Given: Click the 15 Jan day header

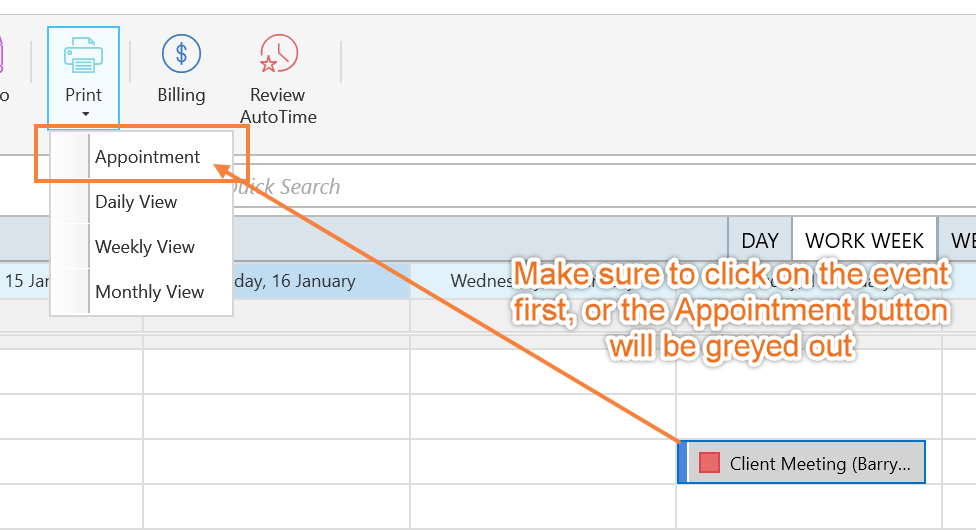Looking at the screenshot, I should click(25, 281).
